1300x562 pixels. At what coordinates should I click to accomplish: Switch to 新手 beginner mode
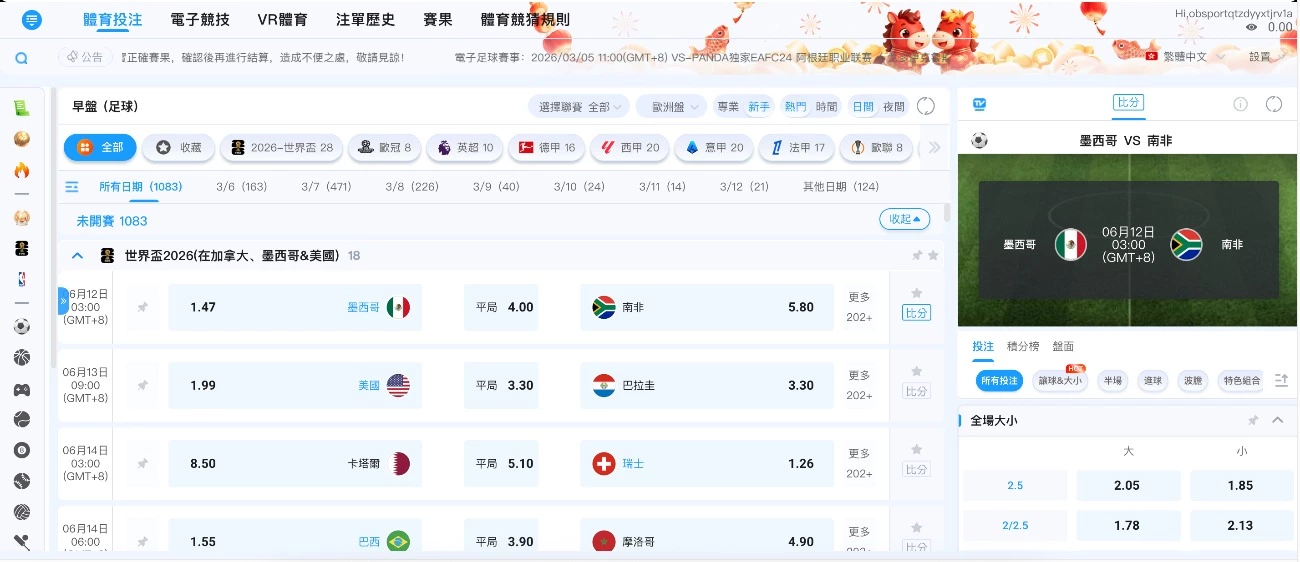pos(759,107)
